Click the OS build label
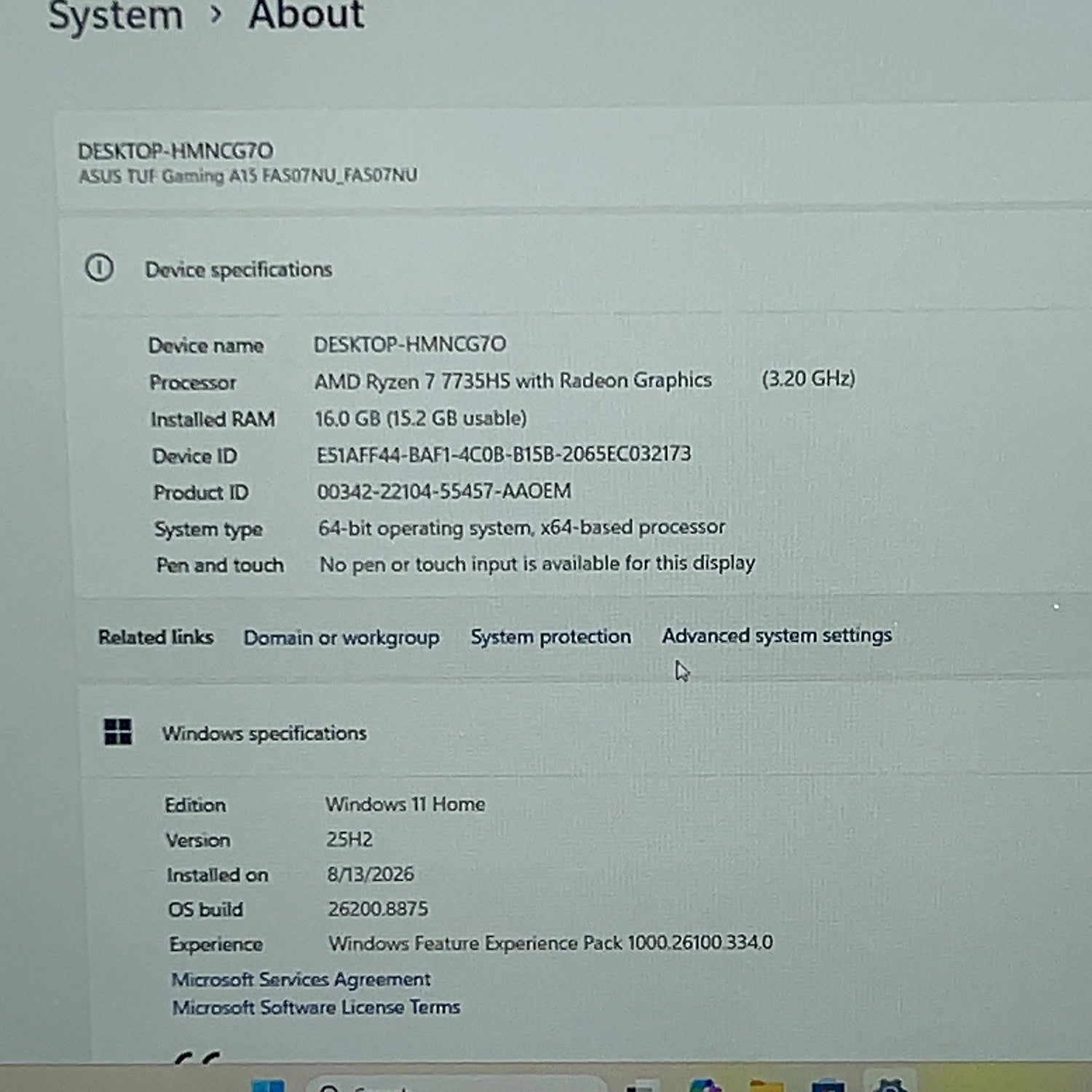1092x1092 pixels. pos(206,910)
